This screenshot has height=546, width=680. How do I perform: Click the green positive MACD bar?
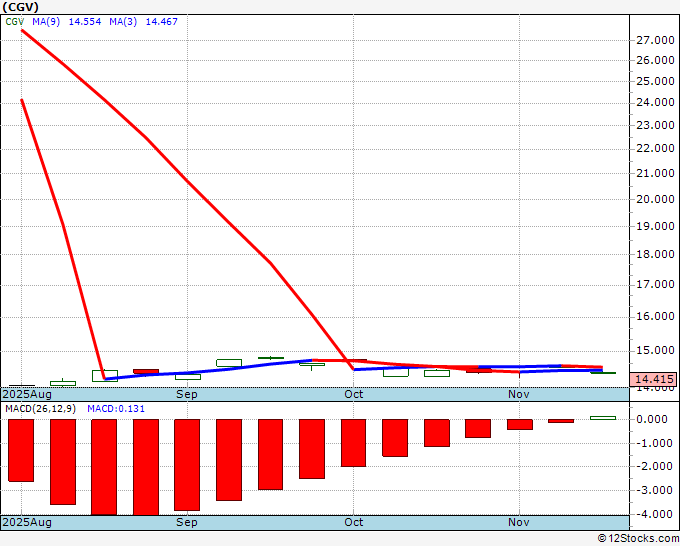(x=603, y=418)
